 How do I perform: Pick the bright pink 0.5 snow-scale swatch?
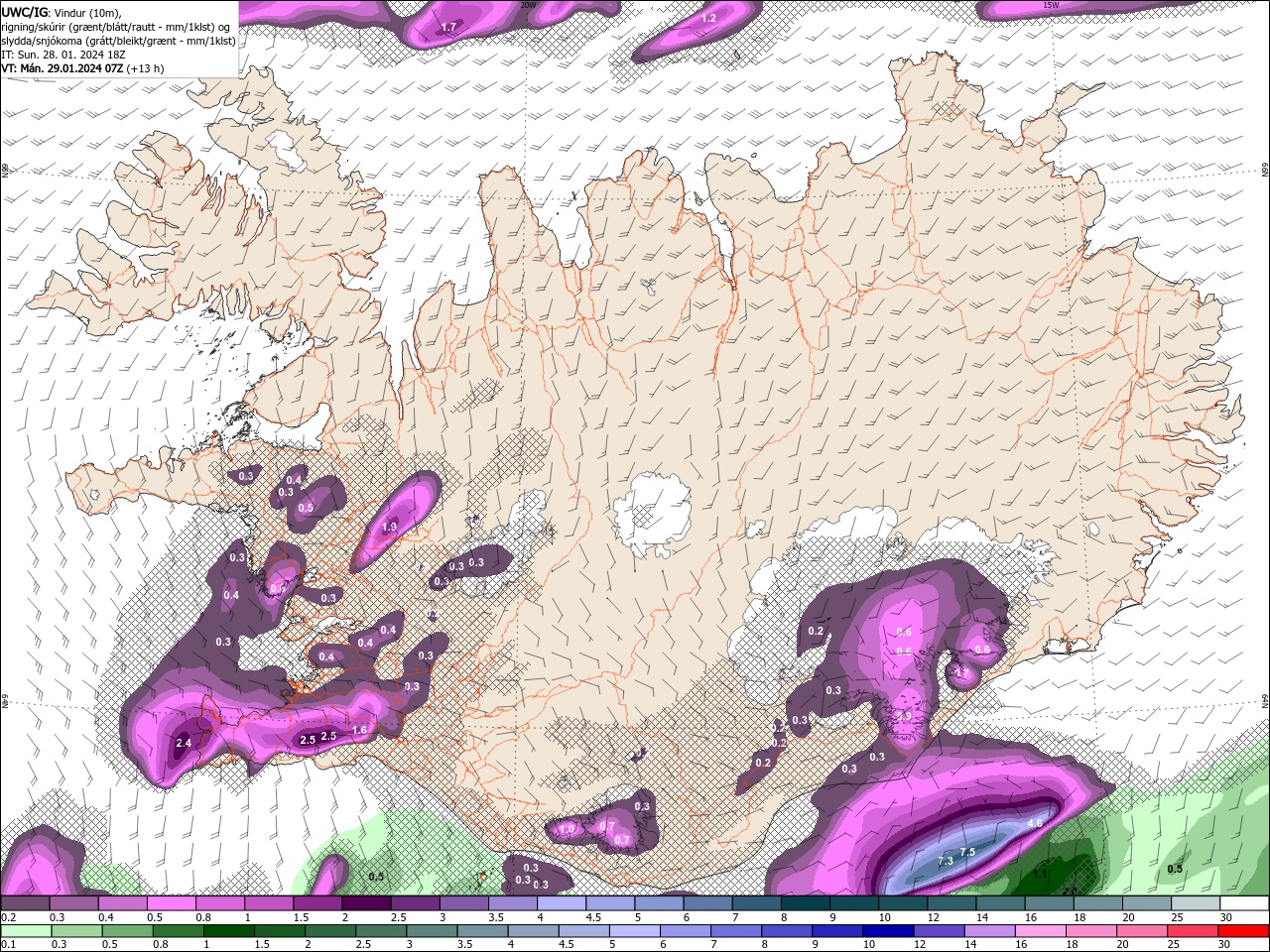[x=171, y=903]
